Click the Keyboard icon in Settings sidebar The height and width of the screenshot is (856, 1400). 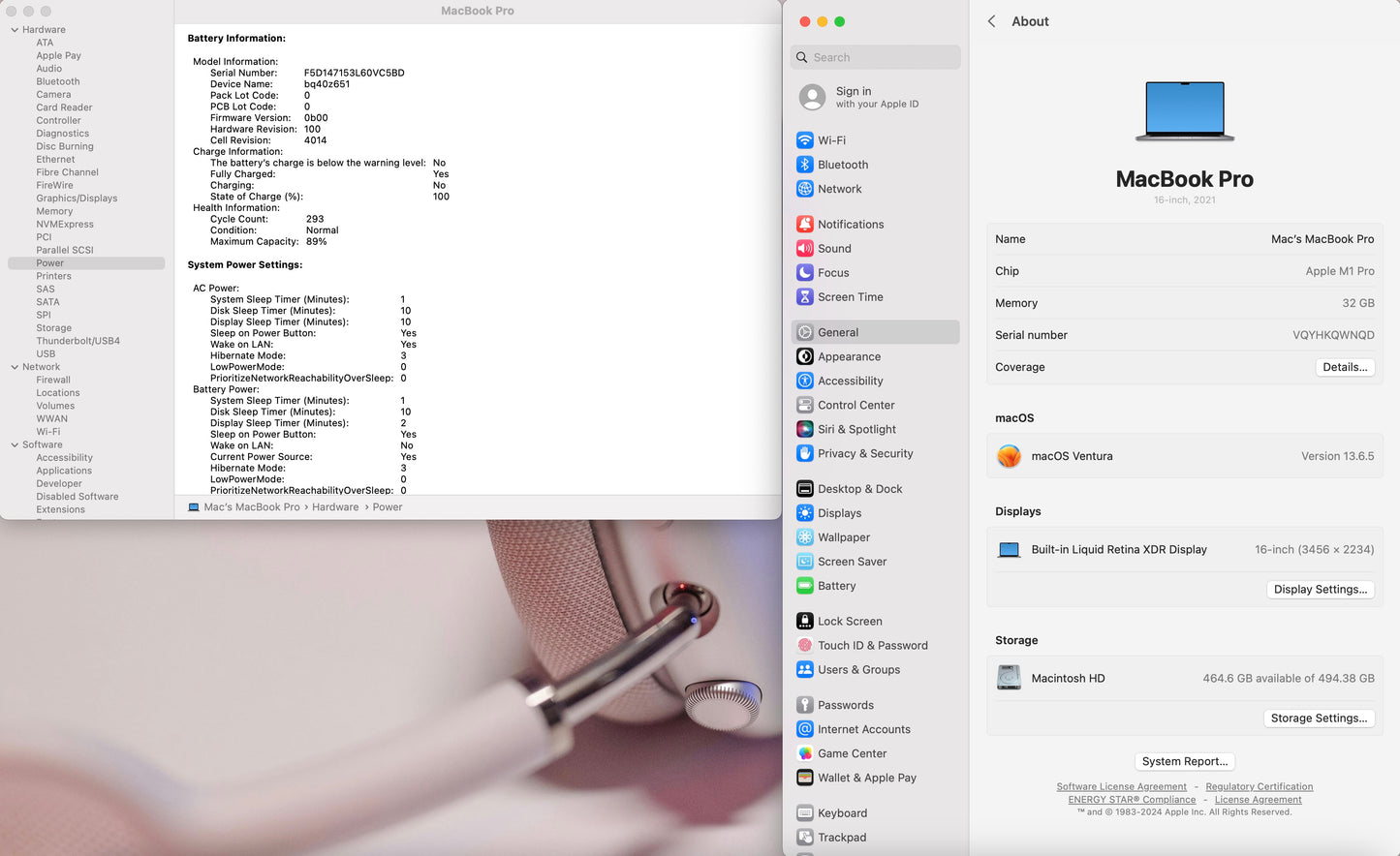click(x=804, y=813)
